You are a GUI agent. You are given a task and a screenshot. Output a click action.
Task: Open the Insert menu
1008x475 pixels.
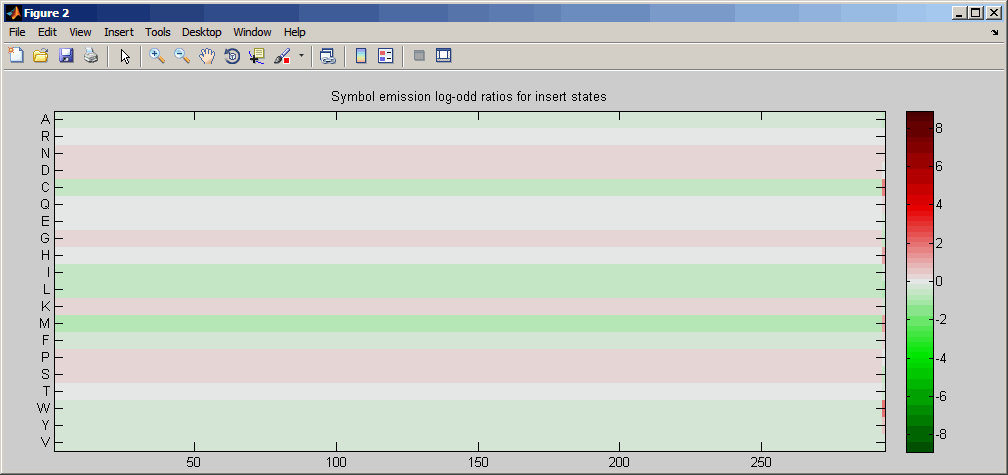[119, 32]
